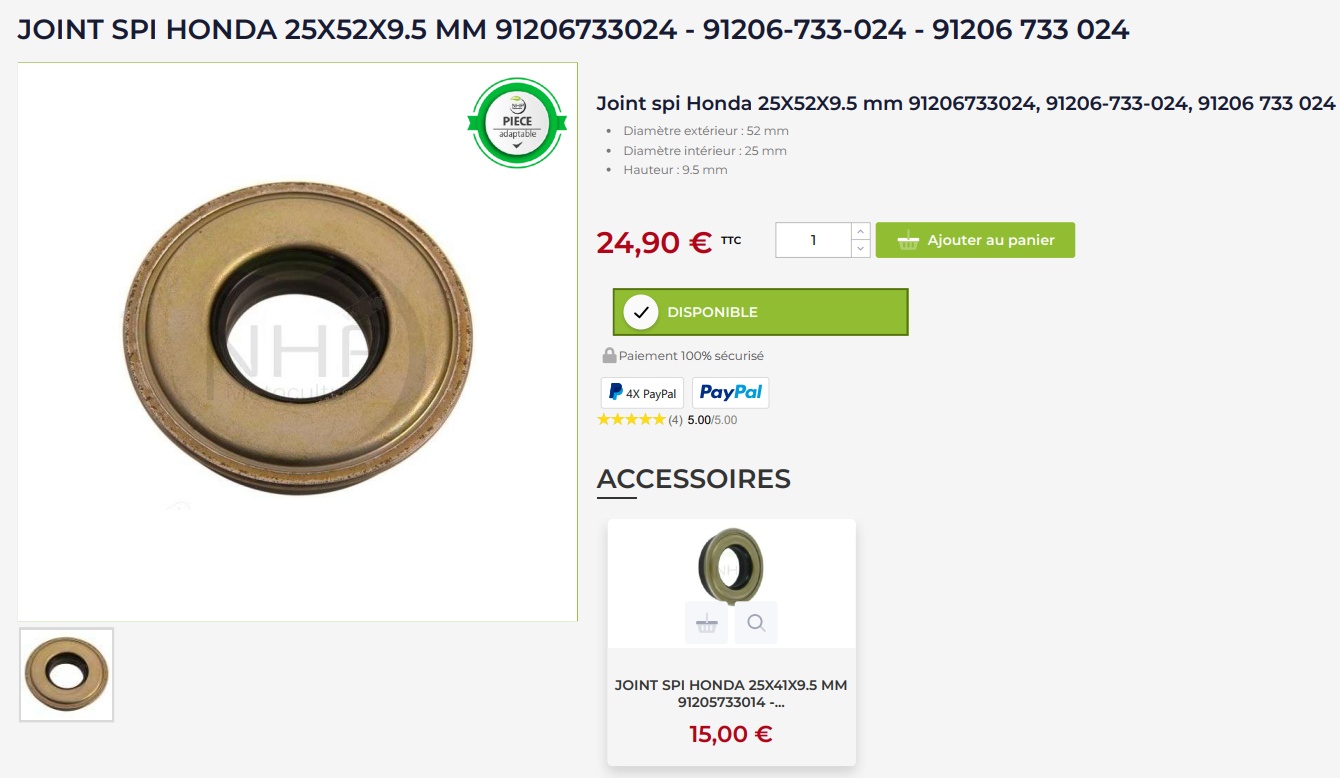Viewport: 1340px width, 778px height.
Task: Click the large oil seal product image
Action: point(298,342)
